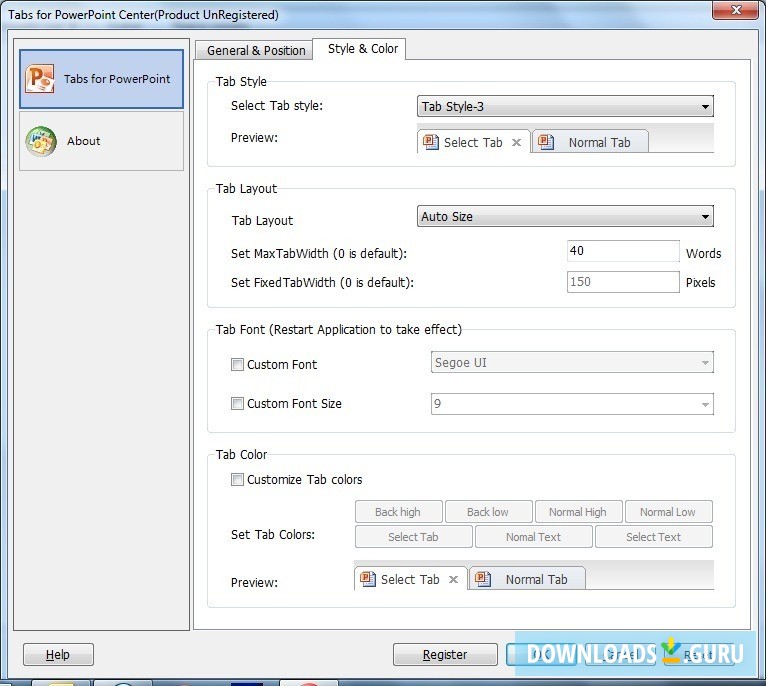Select the Style & Color tab

click(x=362, y=49)
